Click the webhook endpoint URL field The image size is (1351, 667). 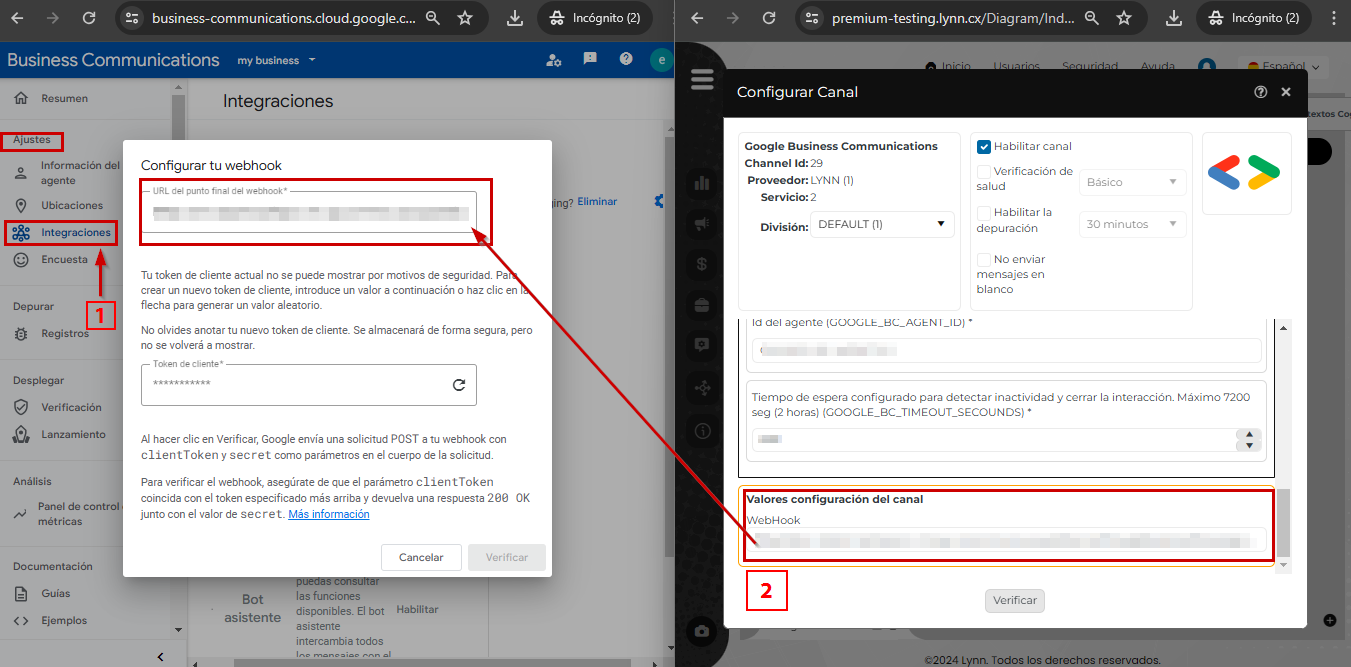click(x=309, y=212)
